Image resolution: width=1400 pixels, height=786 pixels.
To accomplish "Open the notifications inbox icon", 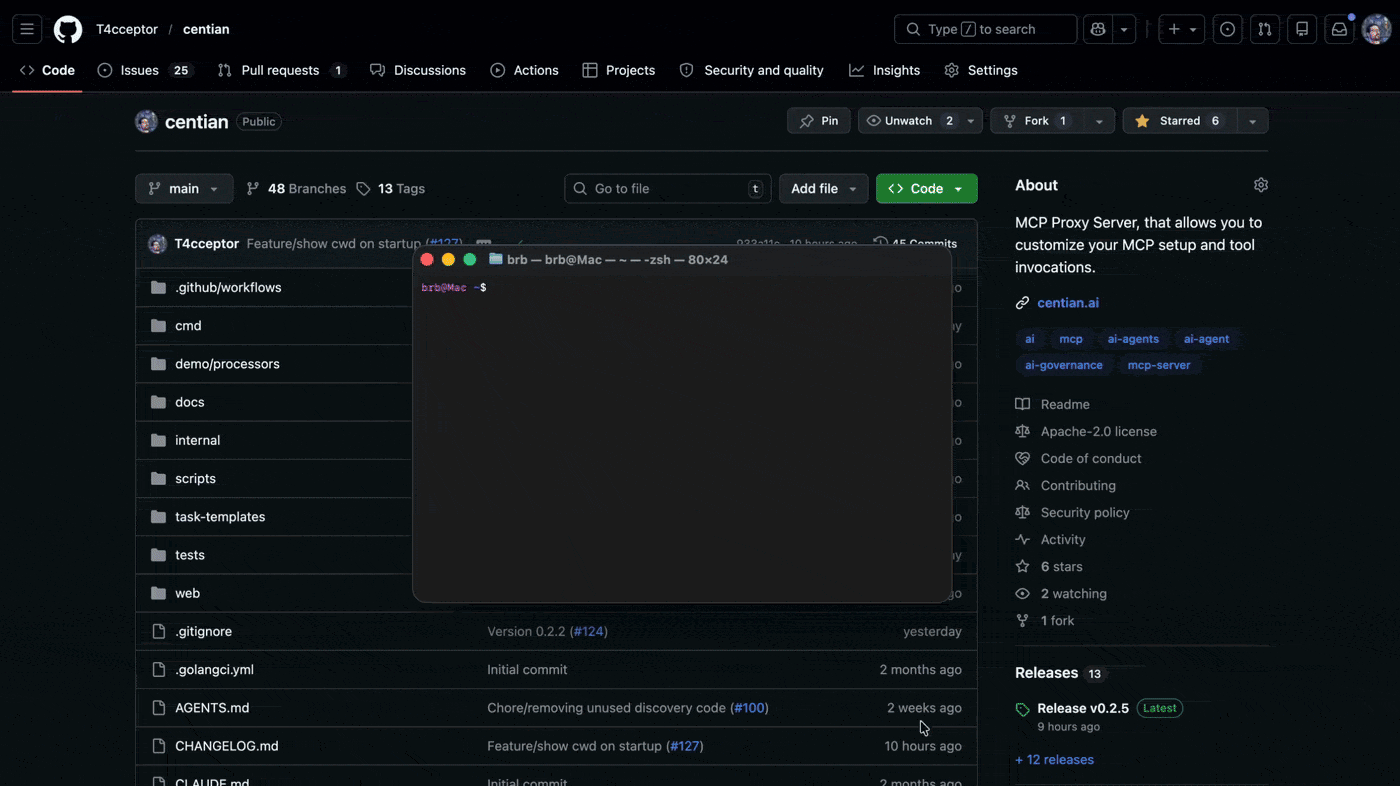I will 1339,29.
